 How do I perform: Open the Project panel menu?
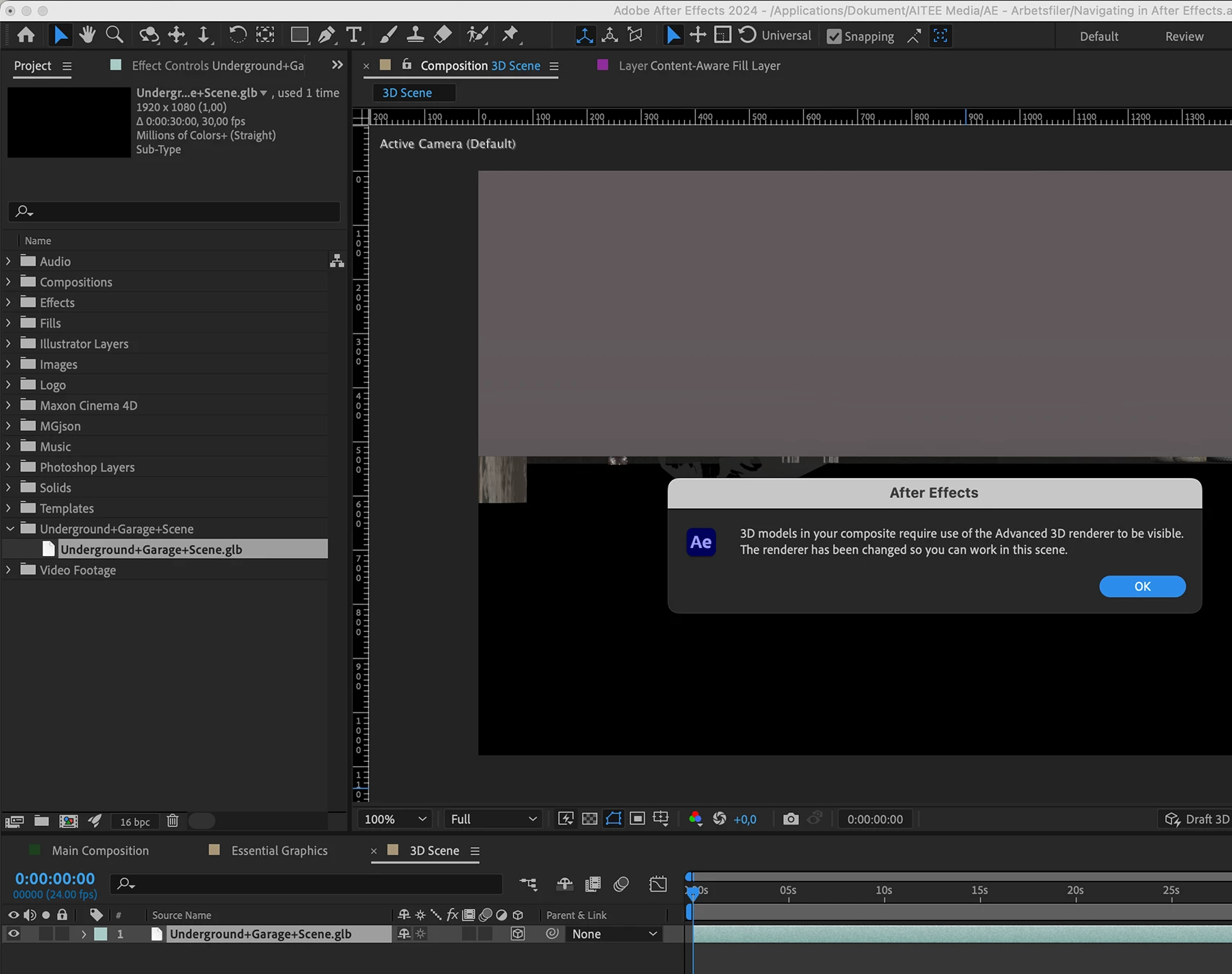[67, 66]
